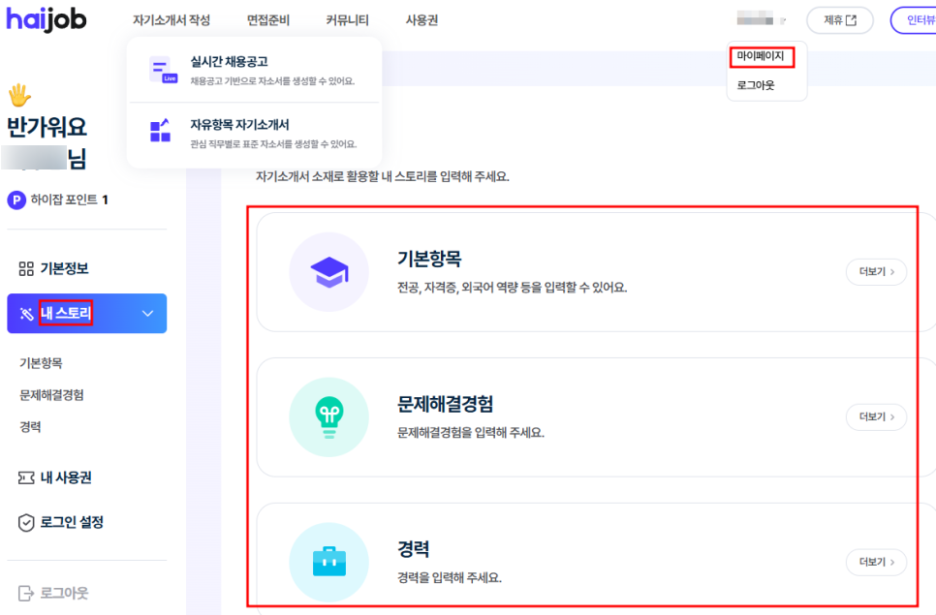Open the 자기소개서 작성 menu
The width and height of the screenshot is (936, 615).
171,20
